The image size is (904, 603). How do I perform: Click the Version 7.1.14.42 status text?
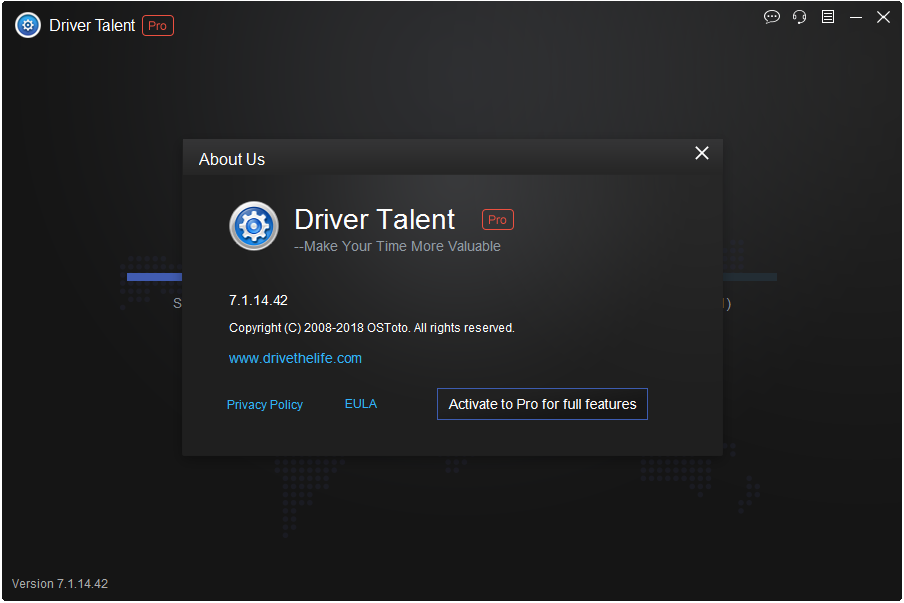pyautogui.click(x=60, y=583)
